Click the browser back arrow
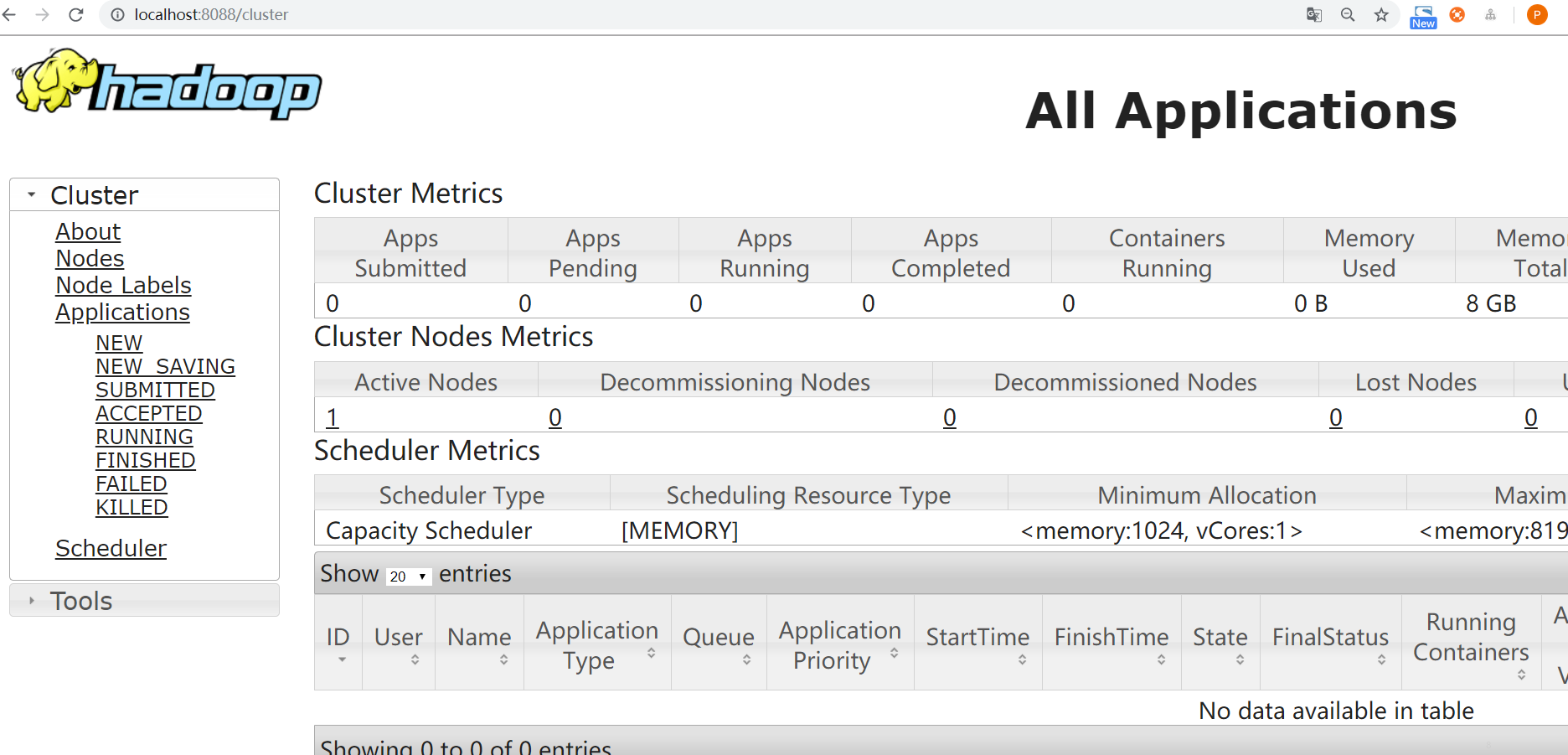 [x=9, y=15]
